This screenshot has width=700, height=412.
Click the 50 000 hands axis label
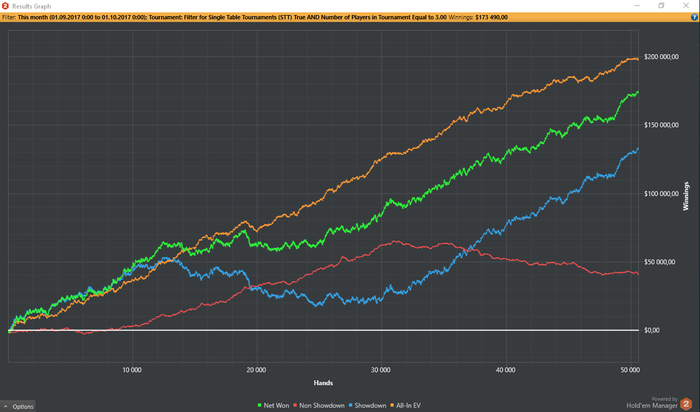(x=630, y=370)
